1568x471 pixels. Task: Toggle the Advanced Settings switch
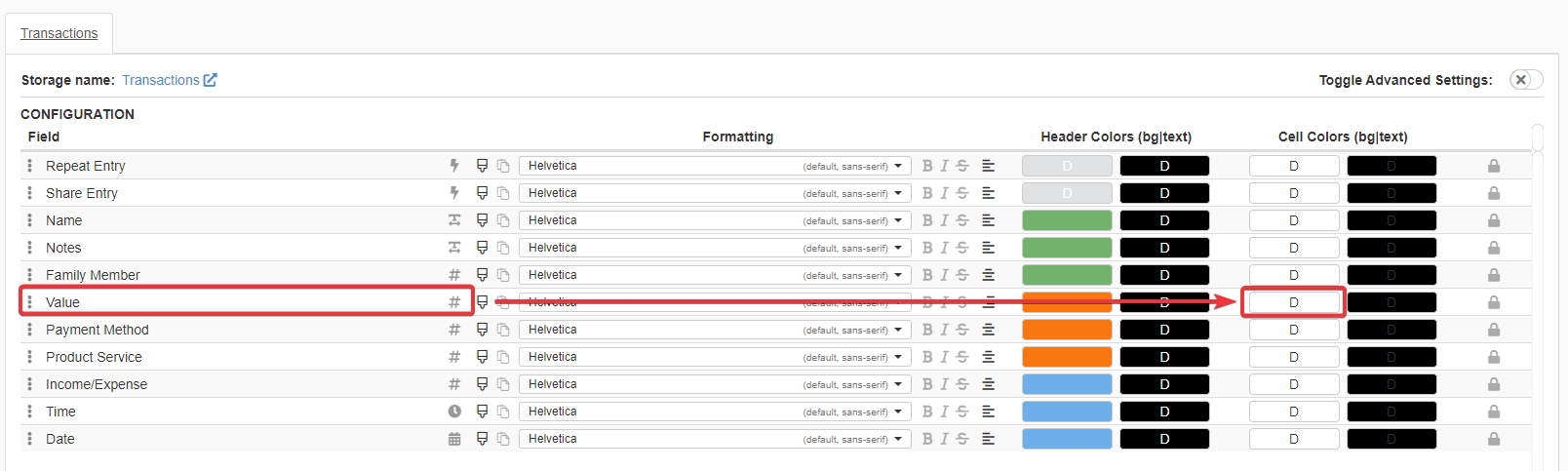click(x=1525, y=80)
